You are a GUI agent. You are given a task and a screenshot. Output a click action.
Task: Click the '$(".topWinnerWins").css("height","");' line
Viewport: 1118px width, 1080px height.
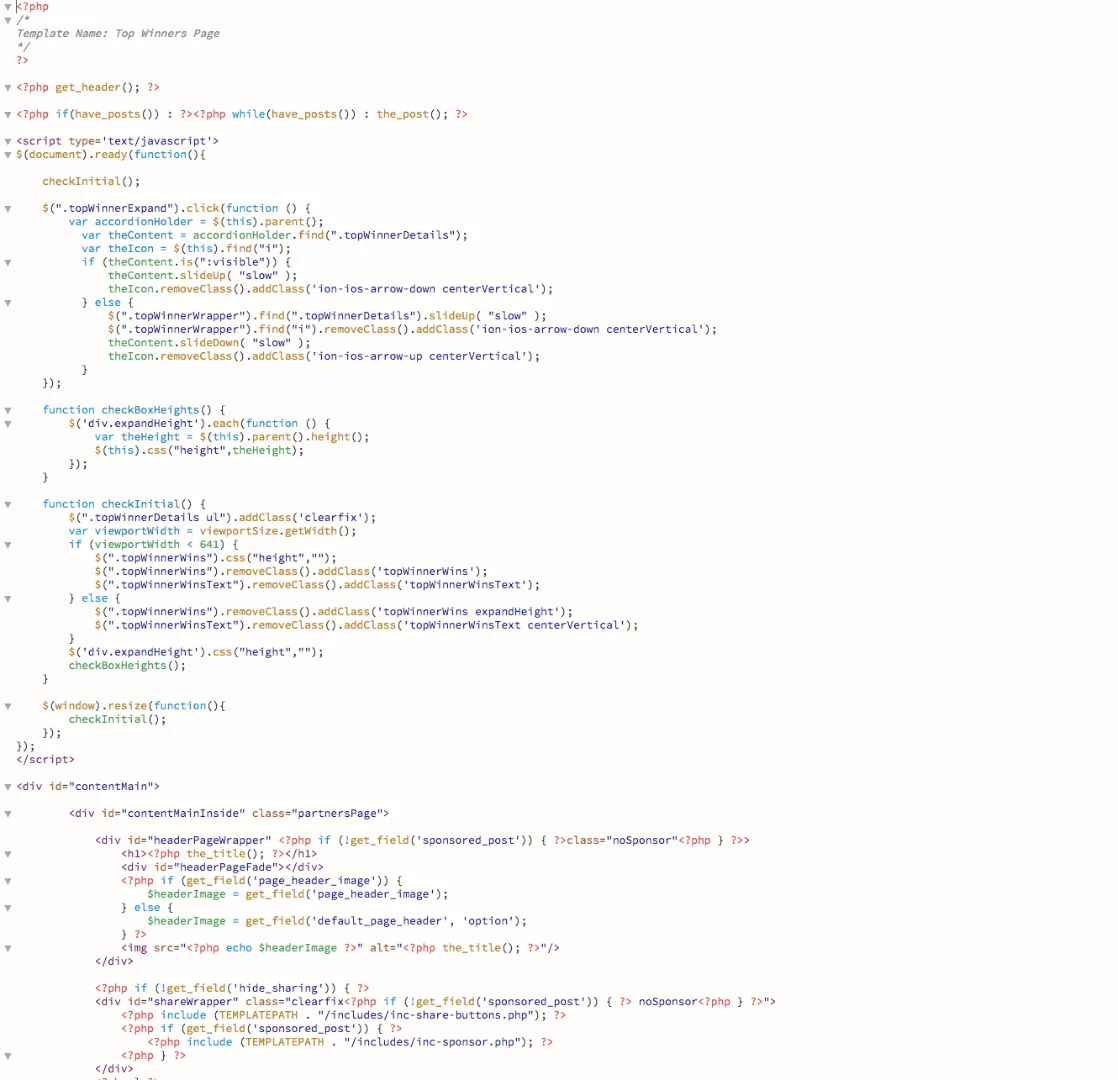click(x=215, y=558)
